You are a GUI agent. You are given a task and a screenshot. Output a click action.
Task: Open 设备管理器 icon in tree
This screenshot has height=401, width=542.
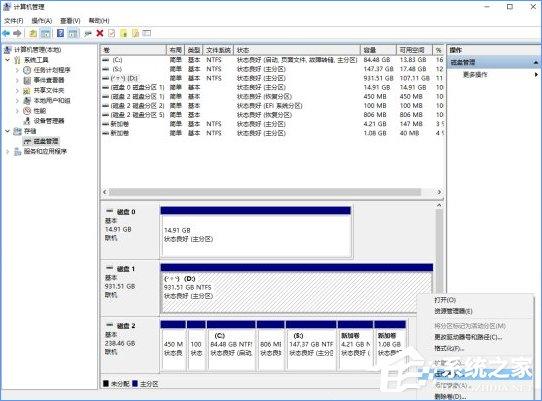(x=27, y=121)
